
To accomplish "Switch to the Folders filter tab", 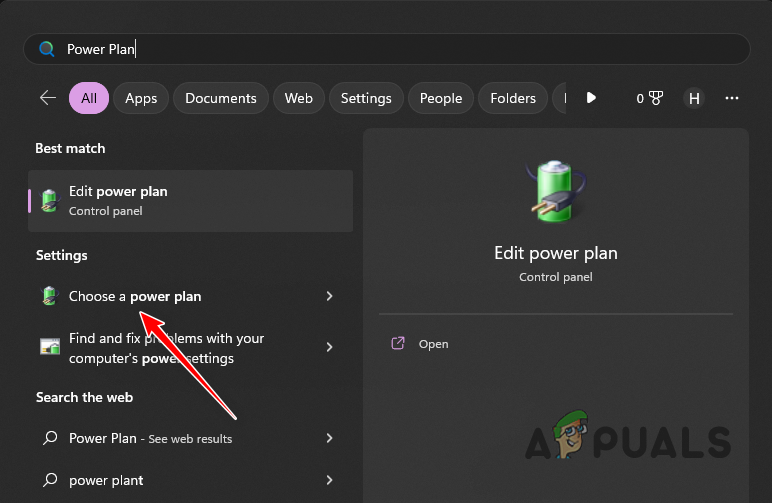I will click(513, 98).
